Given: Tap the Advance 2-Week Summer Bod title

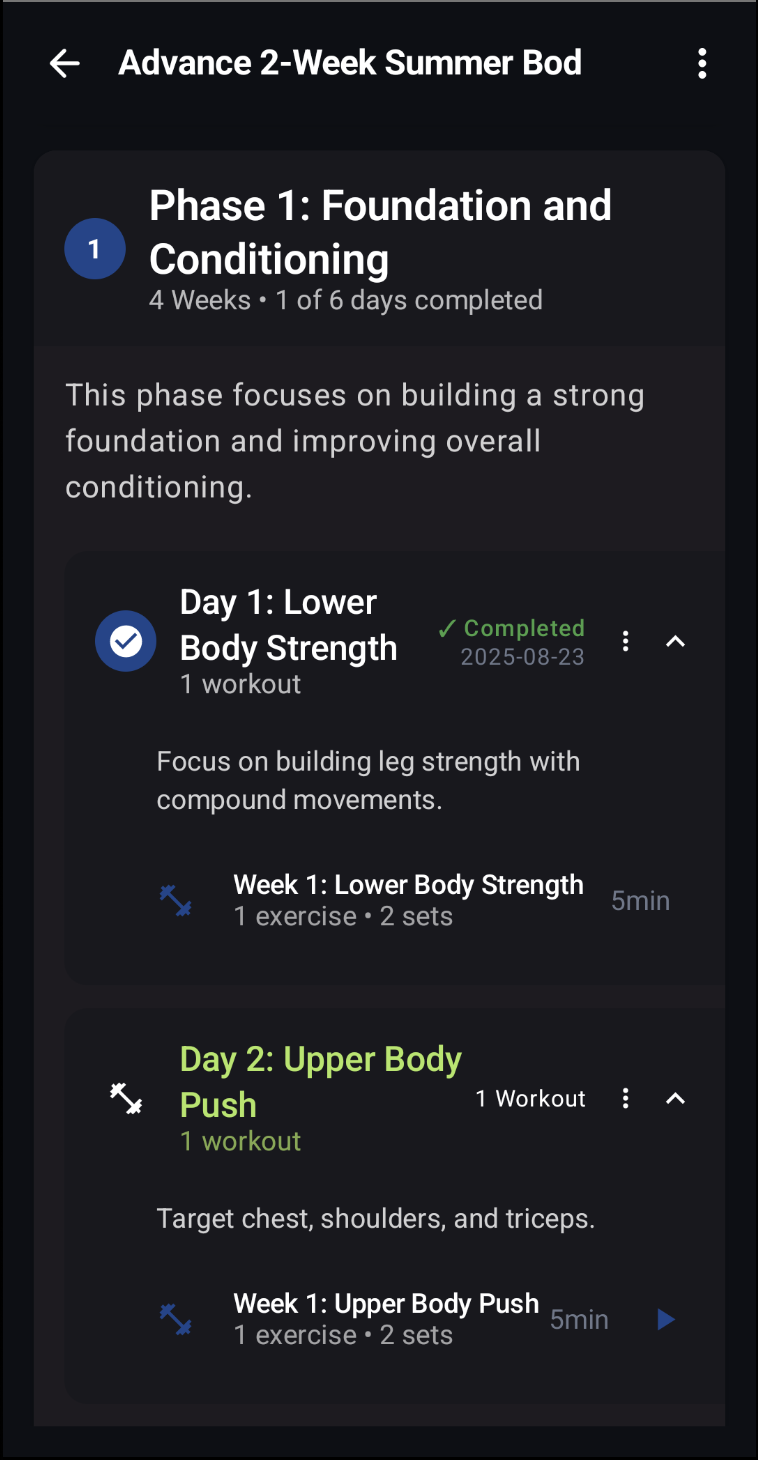Looking at the screenshot, I should 350,63.
